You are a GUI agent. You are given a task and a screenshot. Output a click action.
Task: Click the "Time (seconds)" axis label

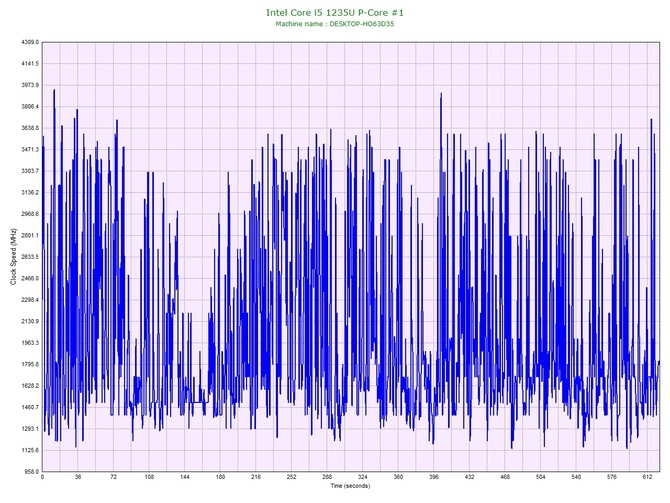pos(350,486)
